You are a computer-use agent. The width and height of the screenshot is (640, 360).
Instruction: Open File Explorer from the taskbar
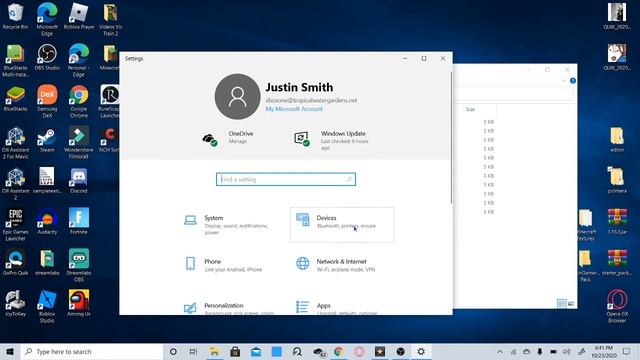point(214,351)
